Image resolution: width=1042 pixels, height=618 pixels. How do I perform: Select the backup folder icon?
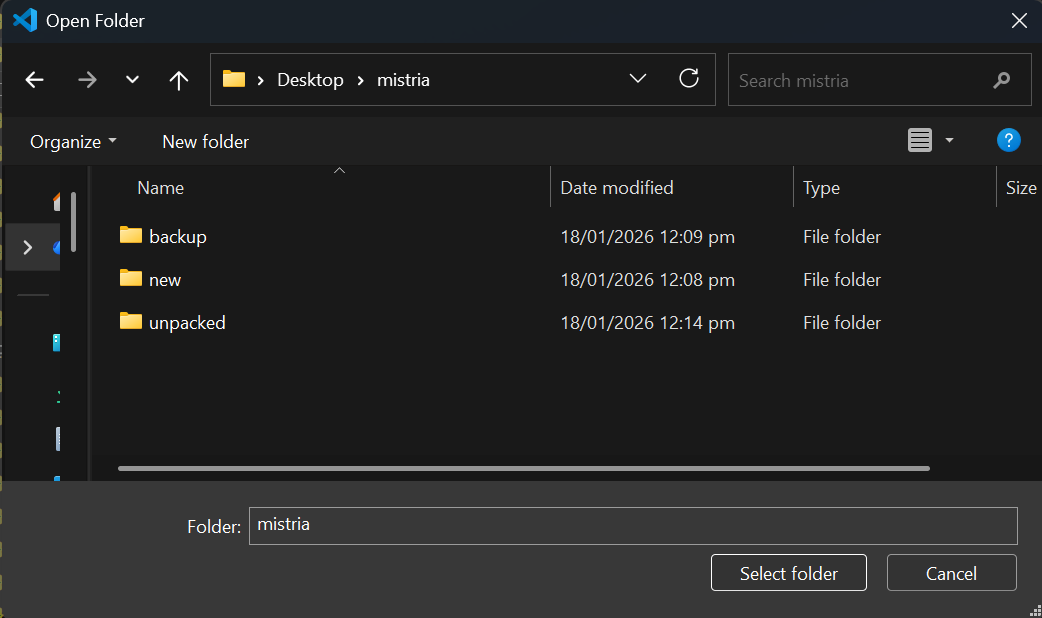[131, 236]
